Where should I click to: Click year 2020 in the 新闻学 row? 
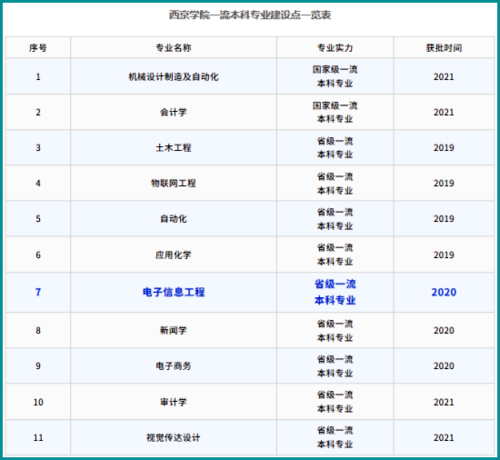pos(444,330)
